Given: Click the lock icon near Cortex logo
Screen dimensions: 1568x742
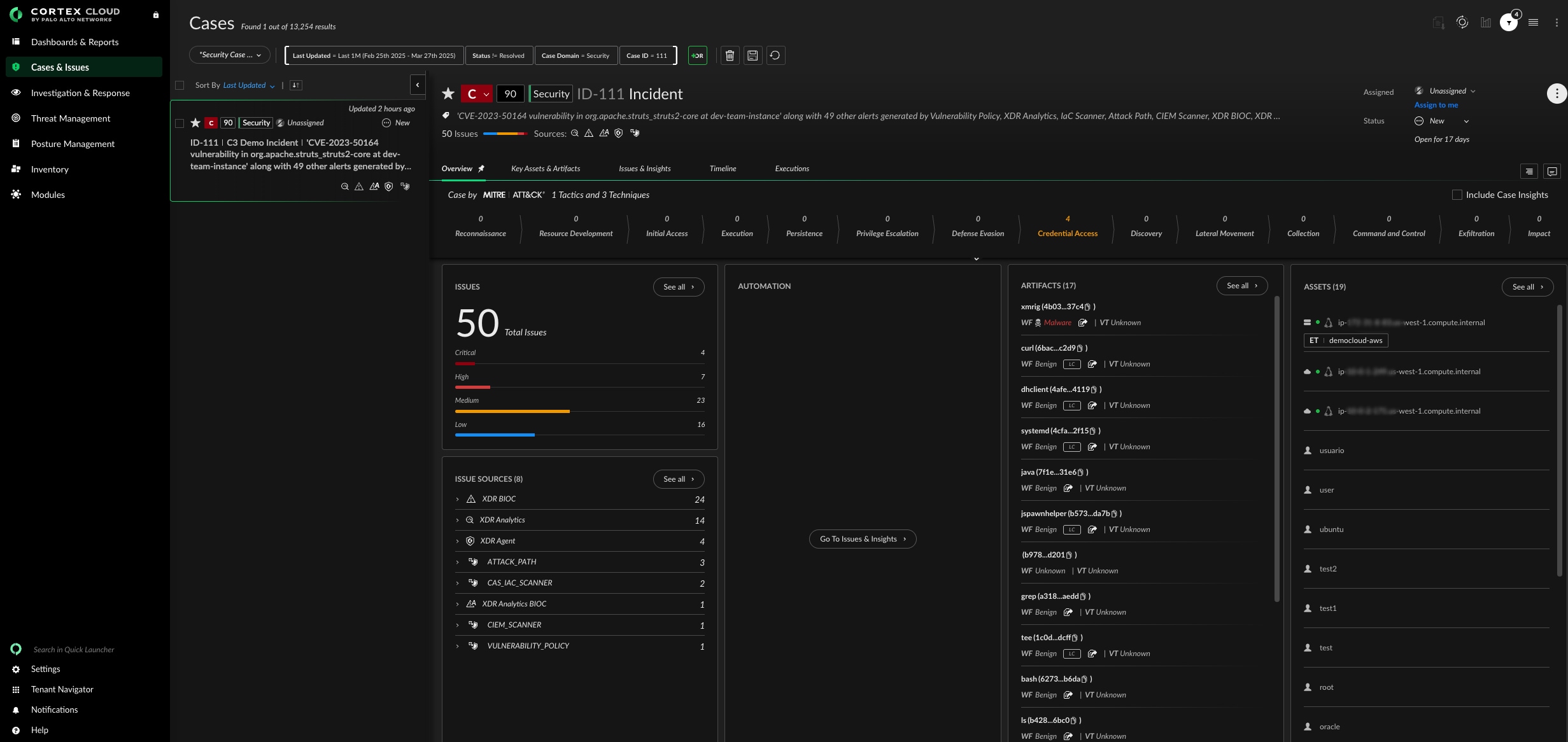Looking at the screenshot, I should tap(156, 15).
